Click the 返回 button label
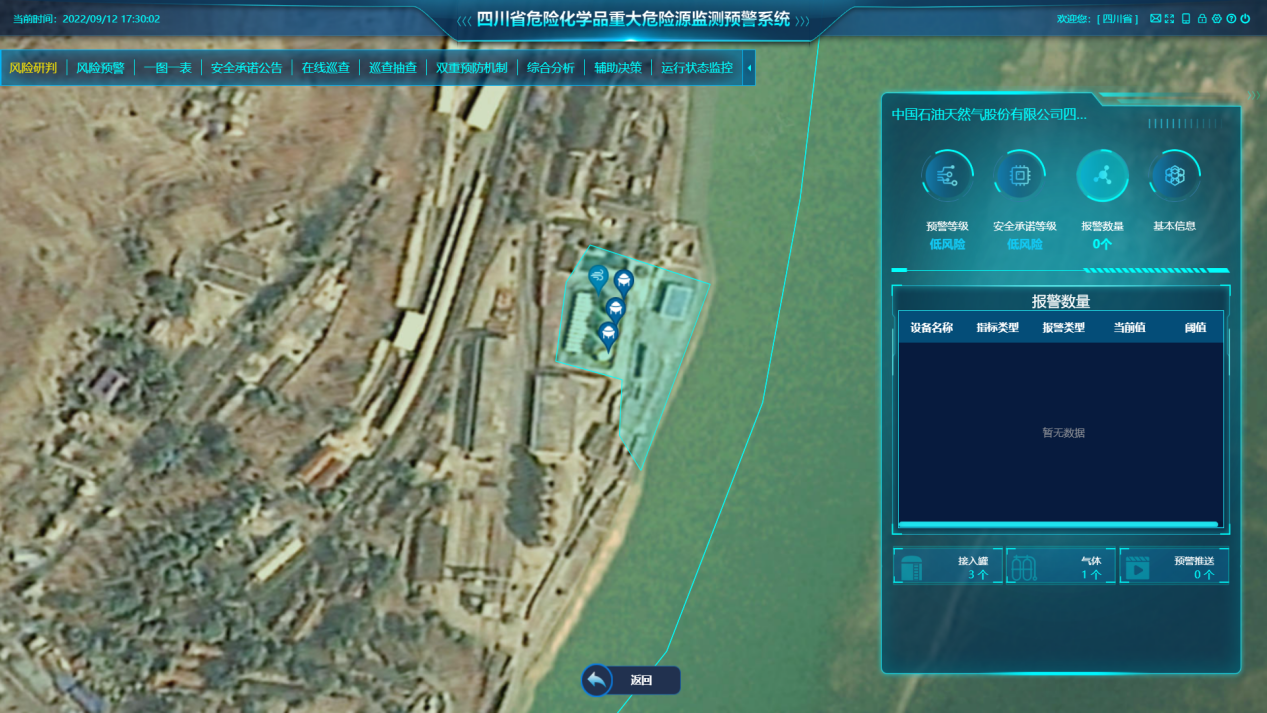The image size is (1267, 713). [x=641, y=681]
